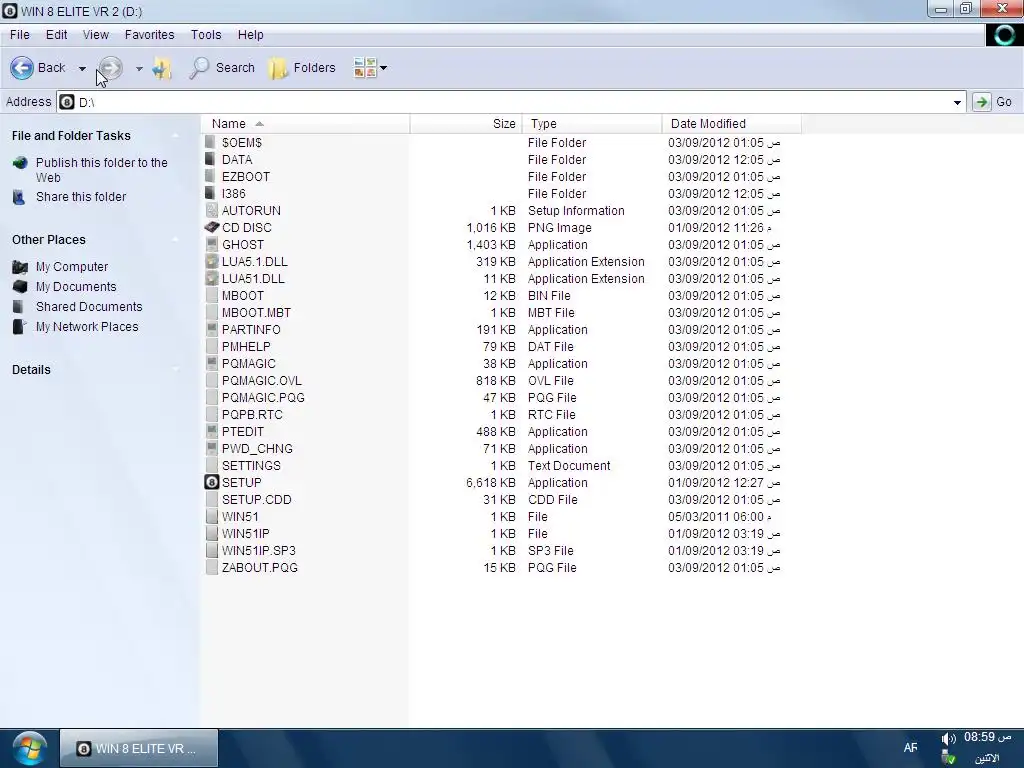The width and height of the screenshot is (1024, 768).
Task: Open the Views dropdown arrow
Action: (383, 67)
